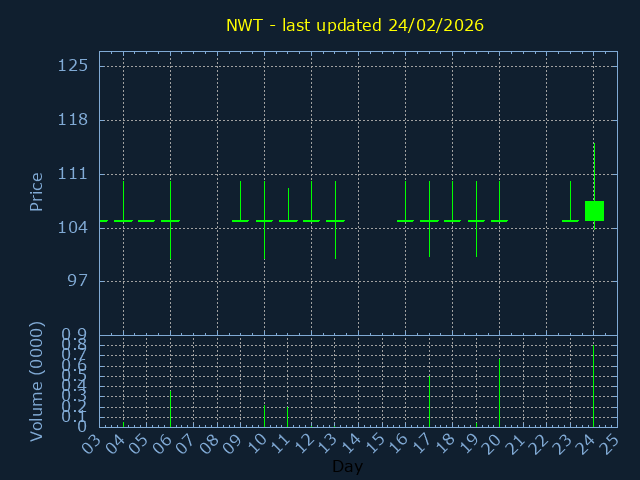Click the Volume (0000) axis label
This screenshot has height=480, width=640.
[x=37, y=381]
